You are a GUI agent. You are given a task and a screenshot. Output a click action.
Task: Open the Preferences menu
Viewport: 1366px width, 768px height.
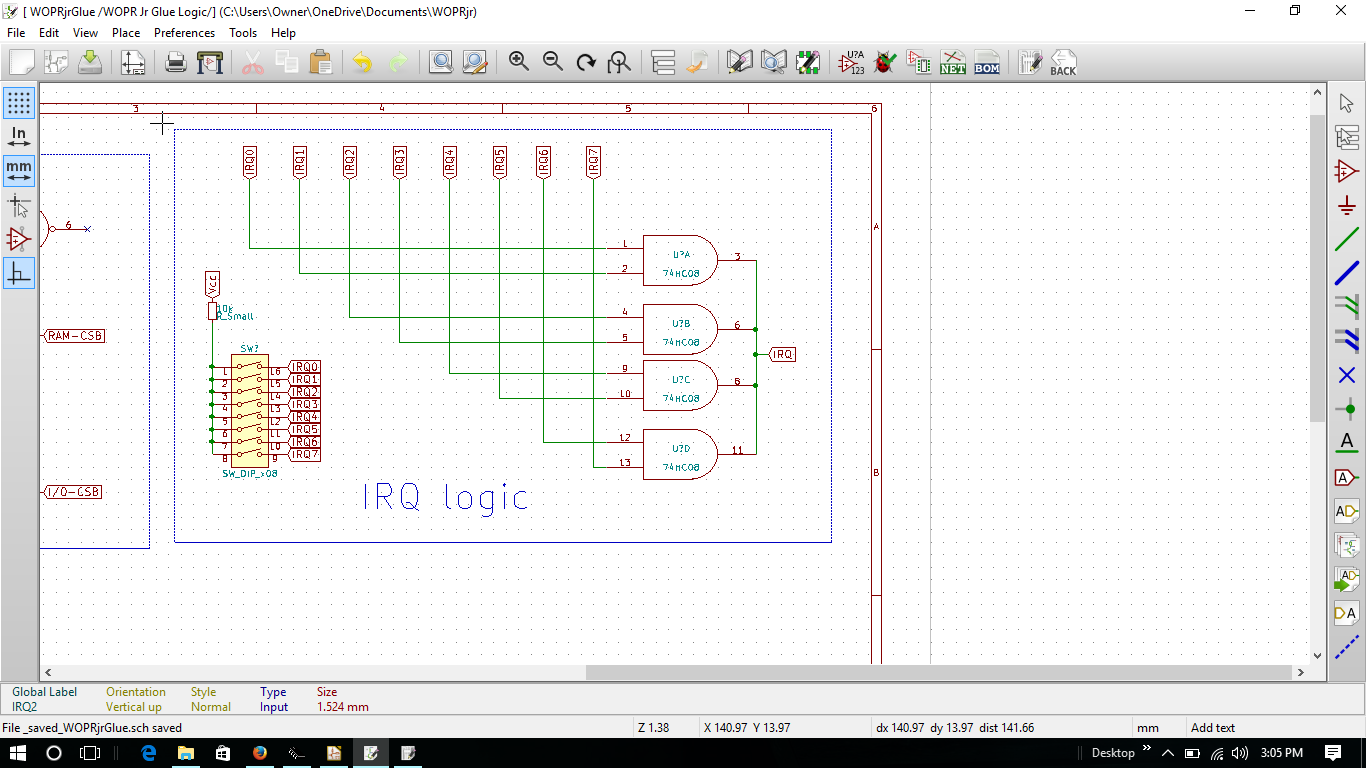pos(184,33)
